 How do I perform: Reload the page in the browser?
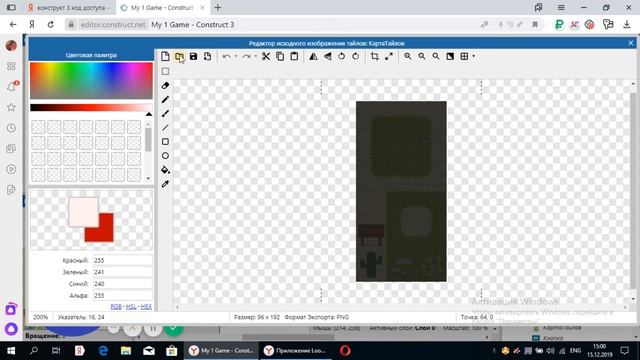(x=51, y=25)
